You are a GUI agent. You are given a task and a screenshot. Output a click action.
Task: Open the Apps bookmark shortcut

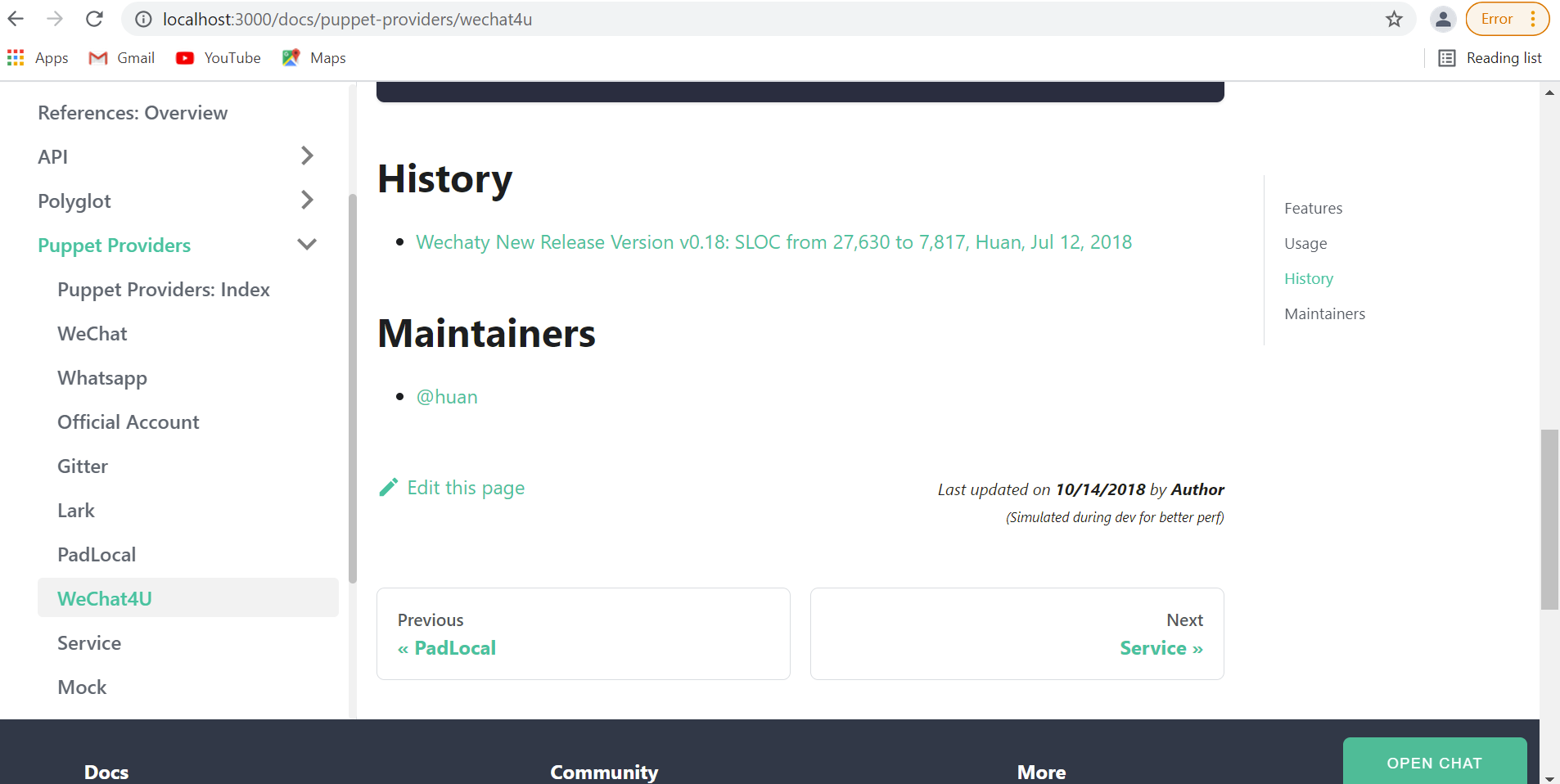pyautogui.click(x=38, y=58)
